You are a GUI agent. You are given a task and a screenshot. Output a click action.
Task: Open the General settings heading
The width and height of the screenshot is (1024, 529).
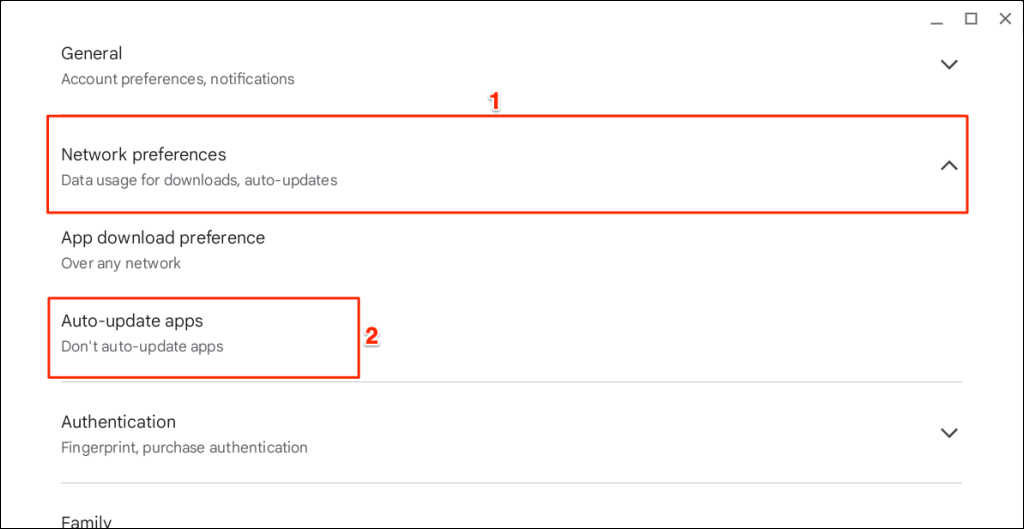[92, 53]
